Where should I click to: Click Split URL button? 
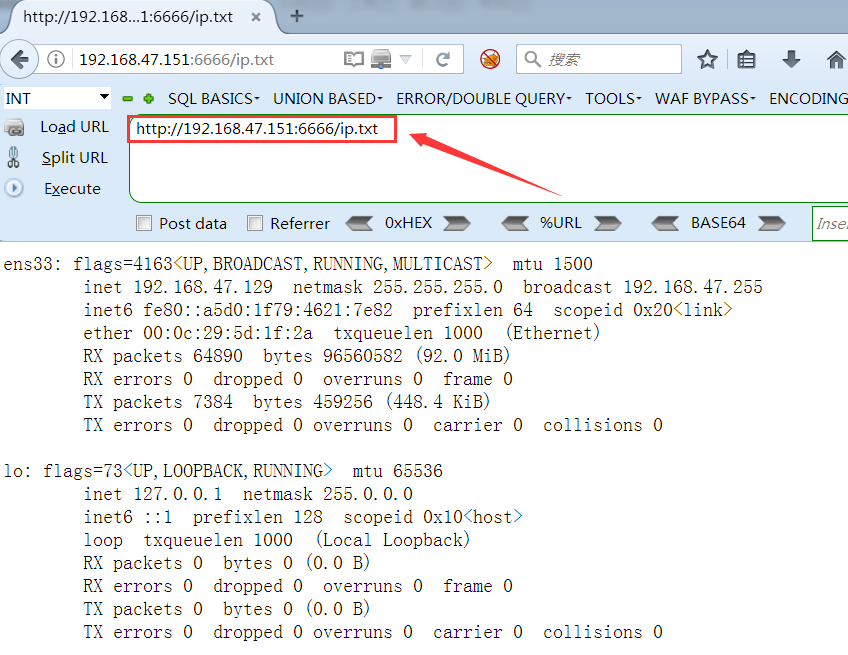[x=75, y=157]
